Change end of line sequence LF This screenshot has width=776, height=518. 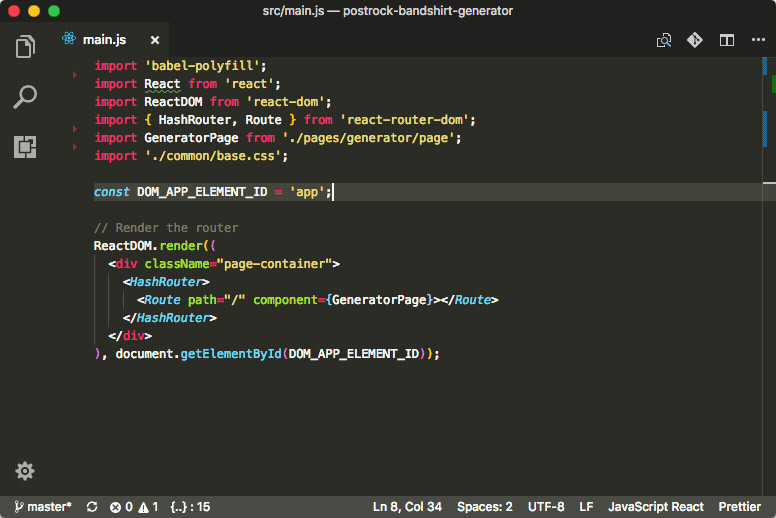[586, 507]
